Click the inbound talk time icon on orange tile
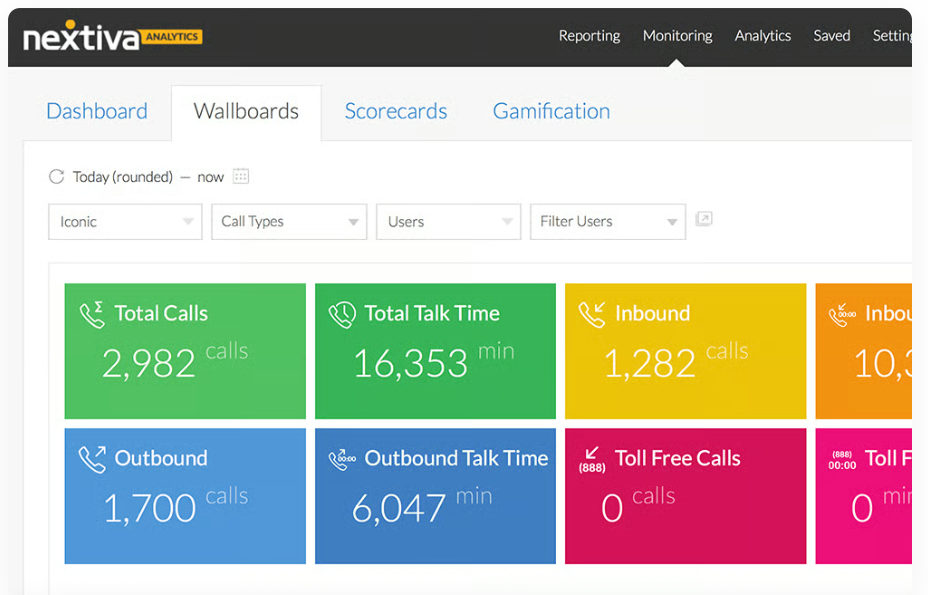This screenshot has width=928, height=595. [x=843, y=316]
